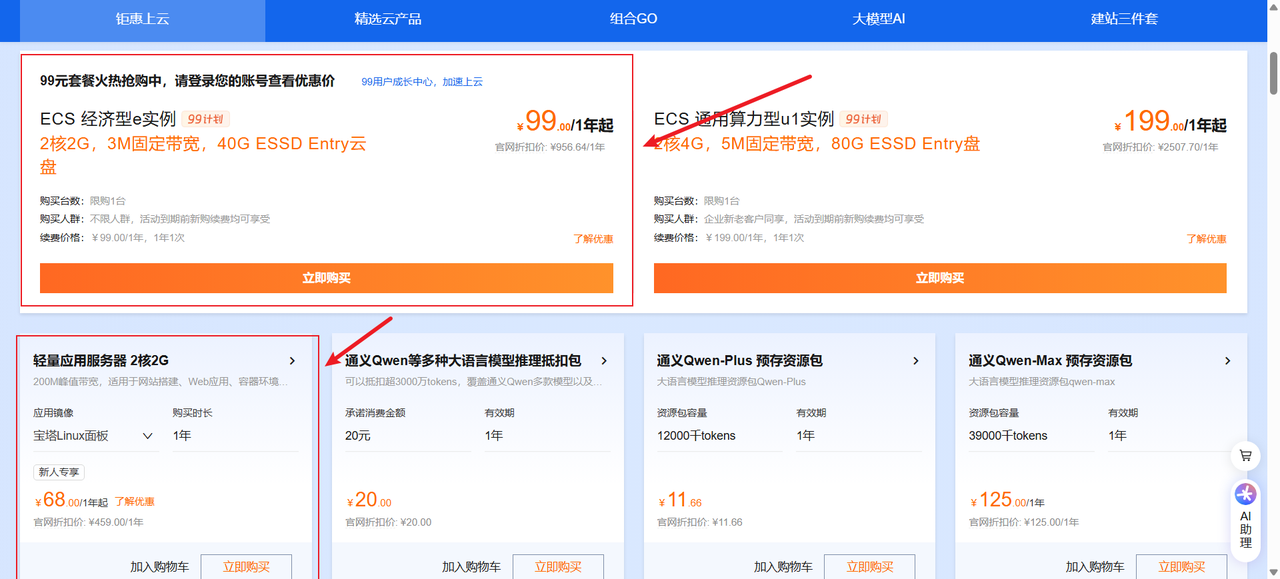Open 了解优惠 under the ¥99 ECS plan

(593, 239)
